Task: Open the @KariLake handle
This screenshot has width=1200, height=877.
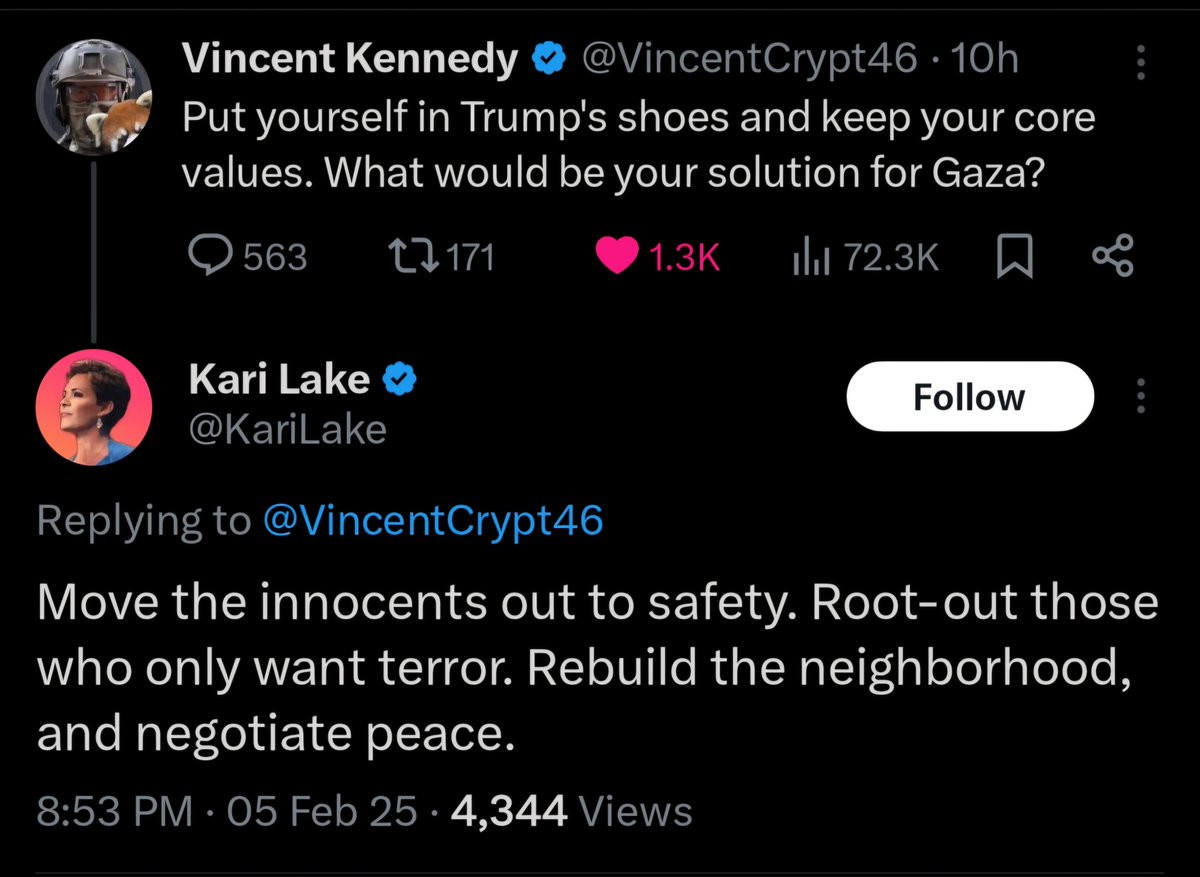Action: (x=287, y=429)
